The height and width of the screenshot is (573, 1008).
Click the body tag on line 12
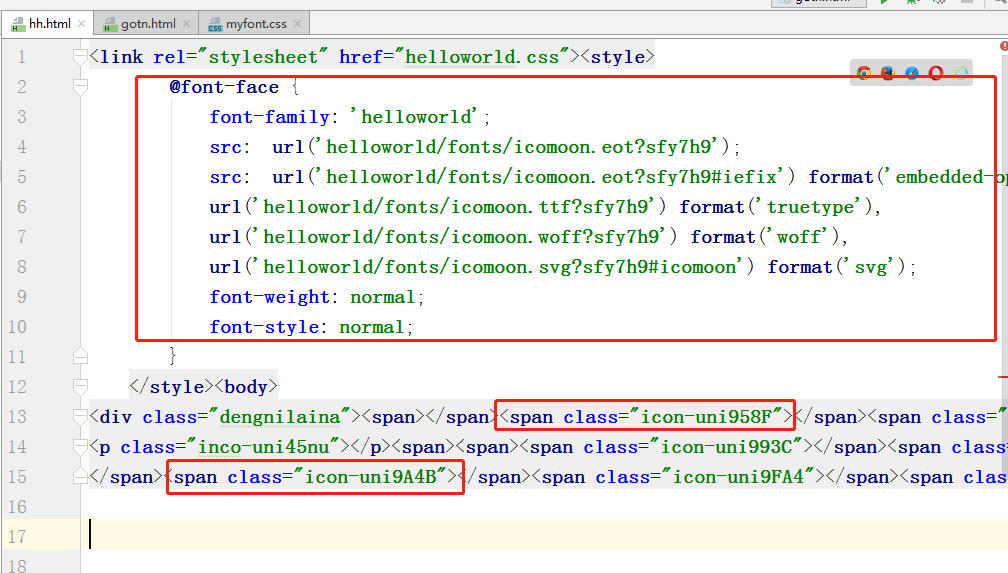click(x=246, y=387)
